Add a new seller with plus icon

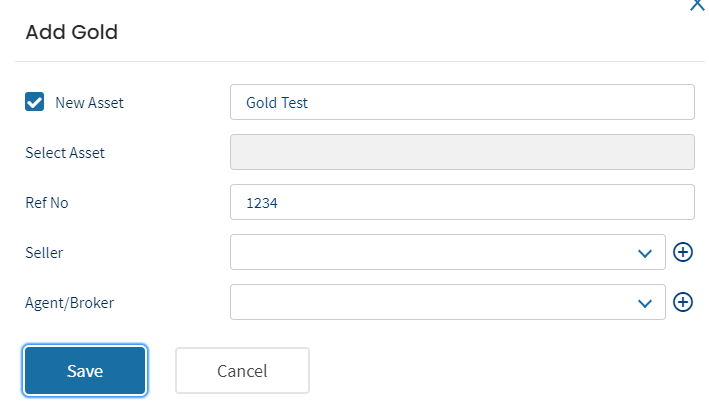[x=683, y=252]
